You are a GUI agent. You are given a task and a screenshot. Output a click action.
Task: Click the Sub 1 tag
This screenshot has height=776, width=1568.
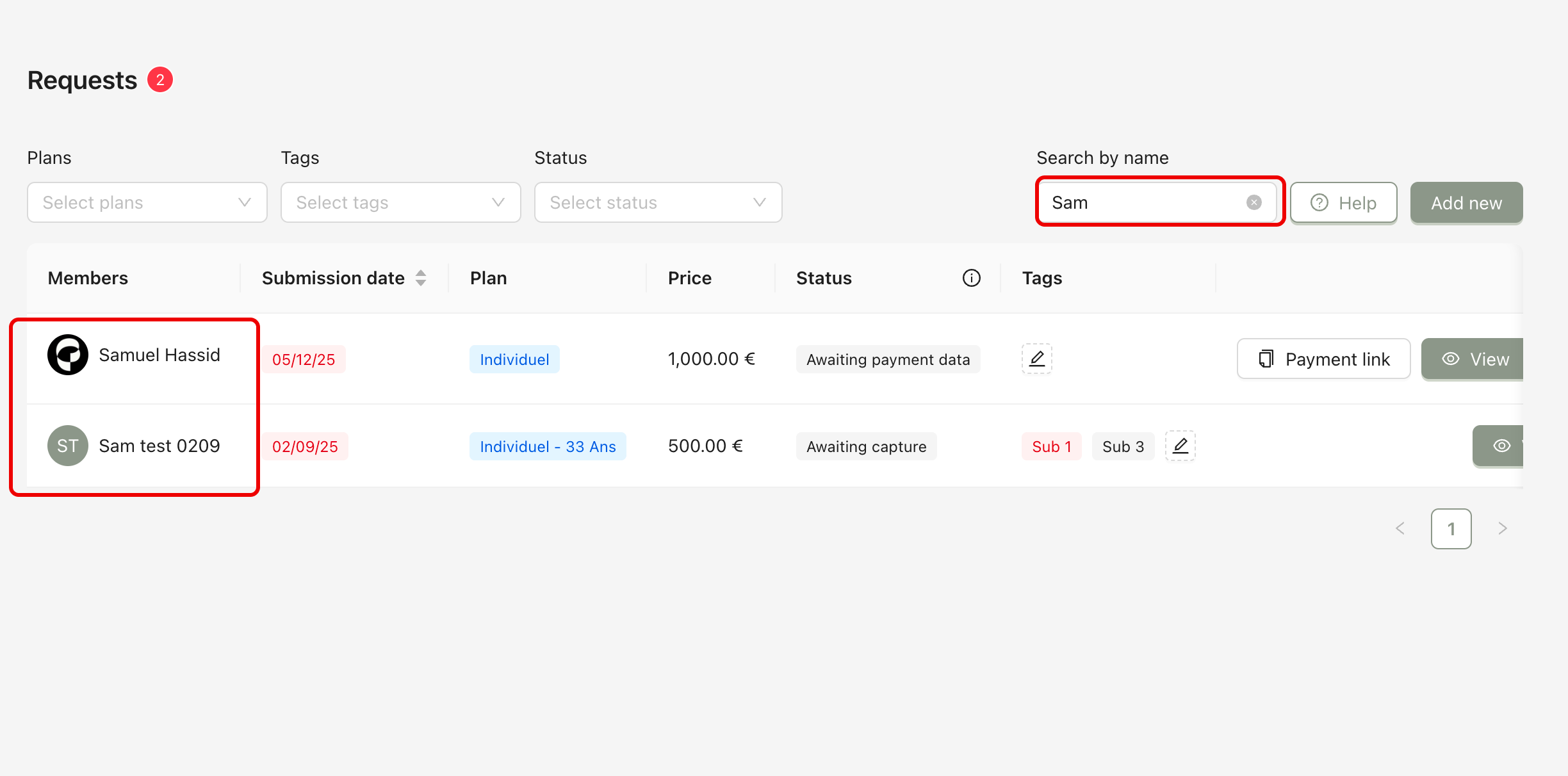click(1051, 446)
